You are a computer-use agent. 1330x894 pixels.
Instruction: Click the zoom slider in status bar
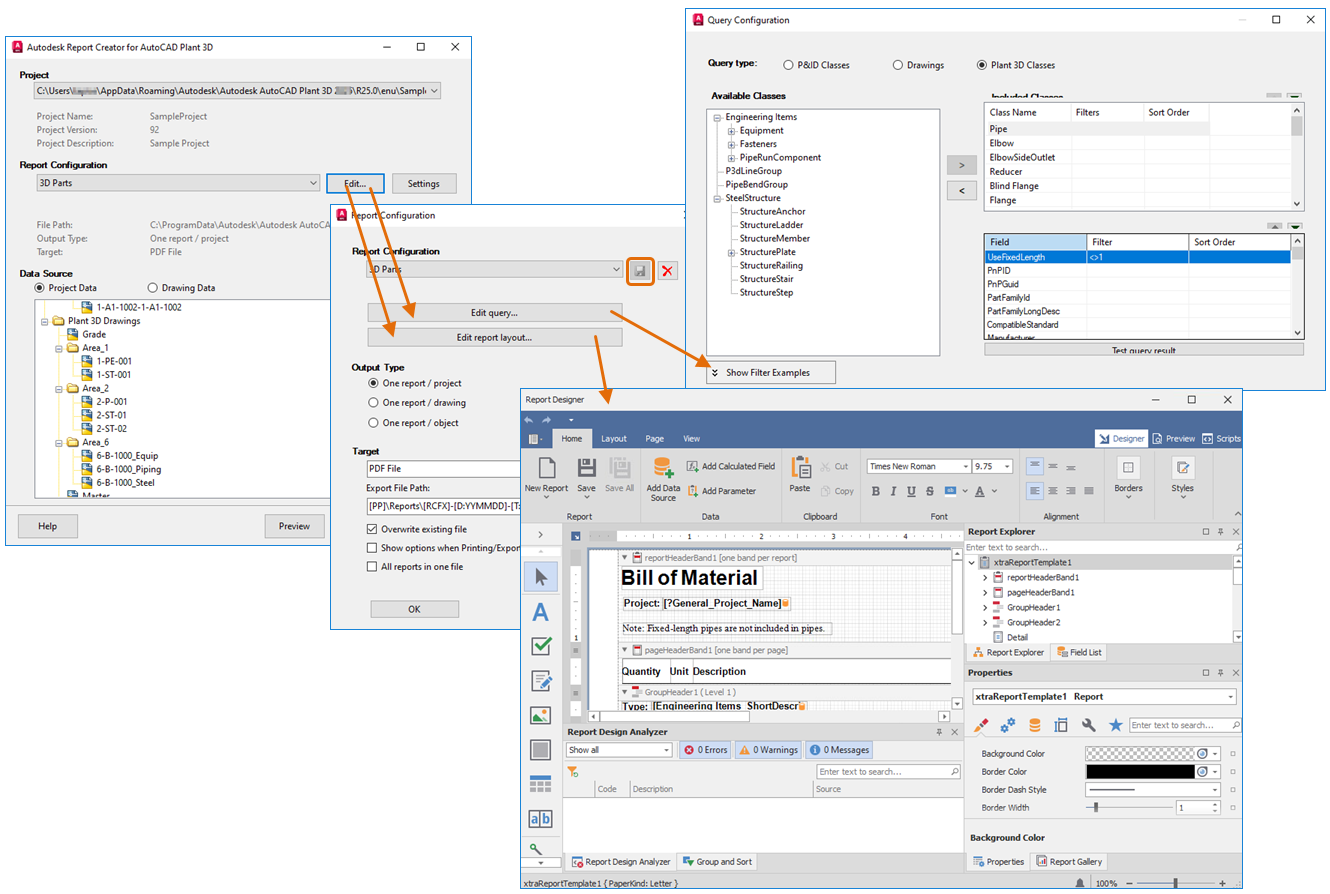(x=1174, y=884)
